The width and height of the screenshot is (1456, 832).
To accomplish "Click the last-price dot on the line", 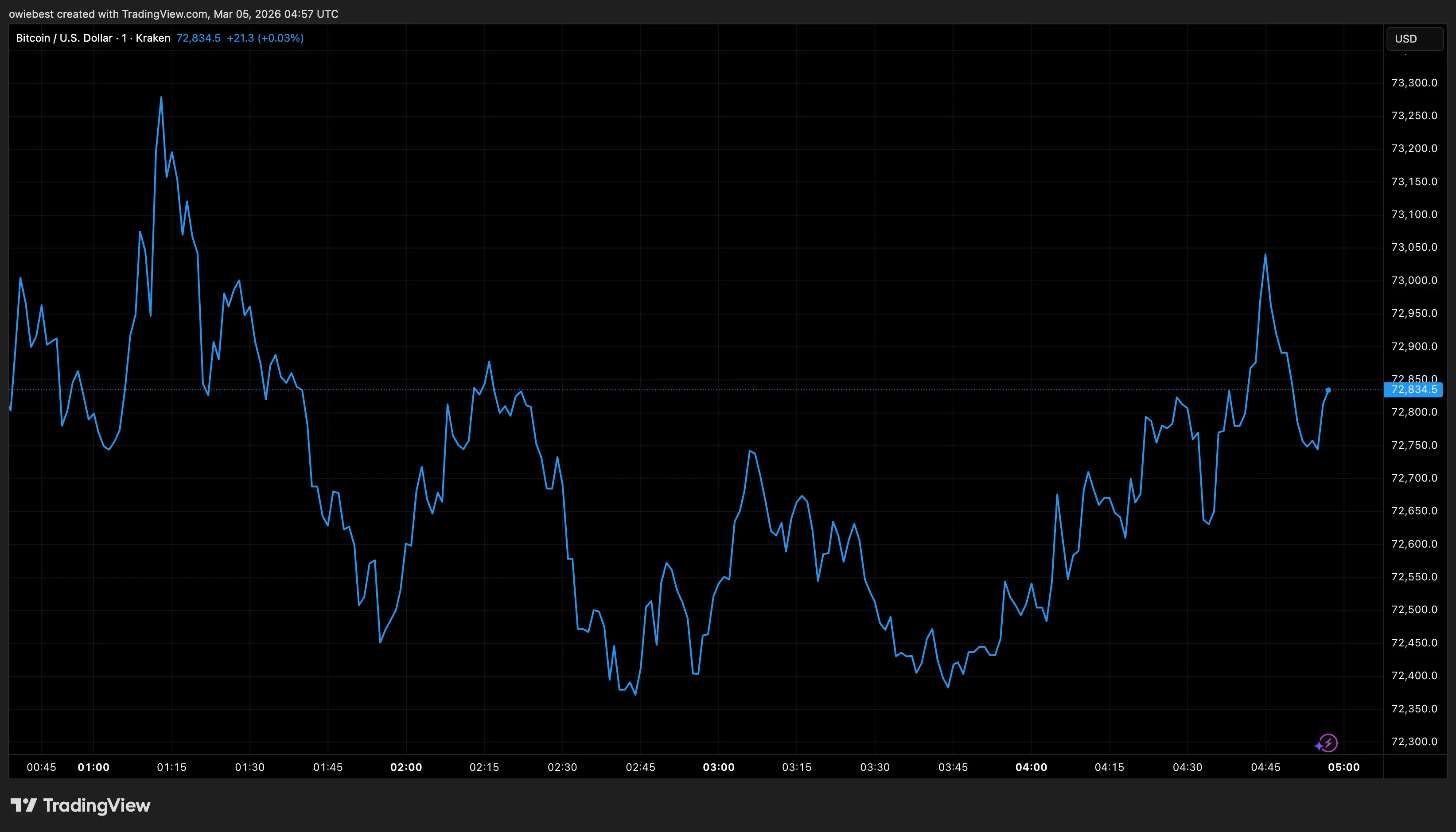I will [1328, 390].
